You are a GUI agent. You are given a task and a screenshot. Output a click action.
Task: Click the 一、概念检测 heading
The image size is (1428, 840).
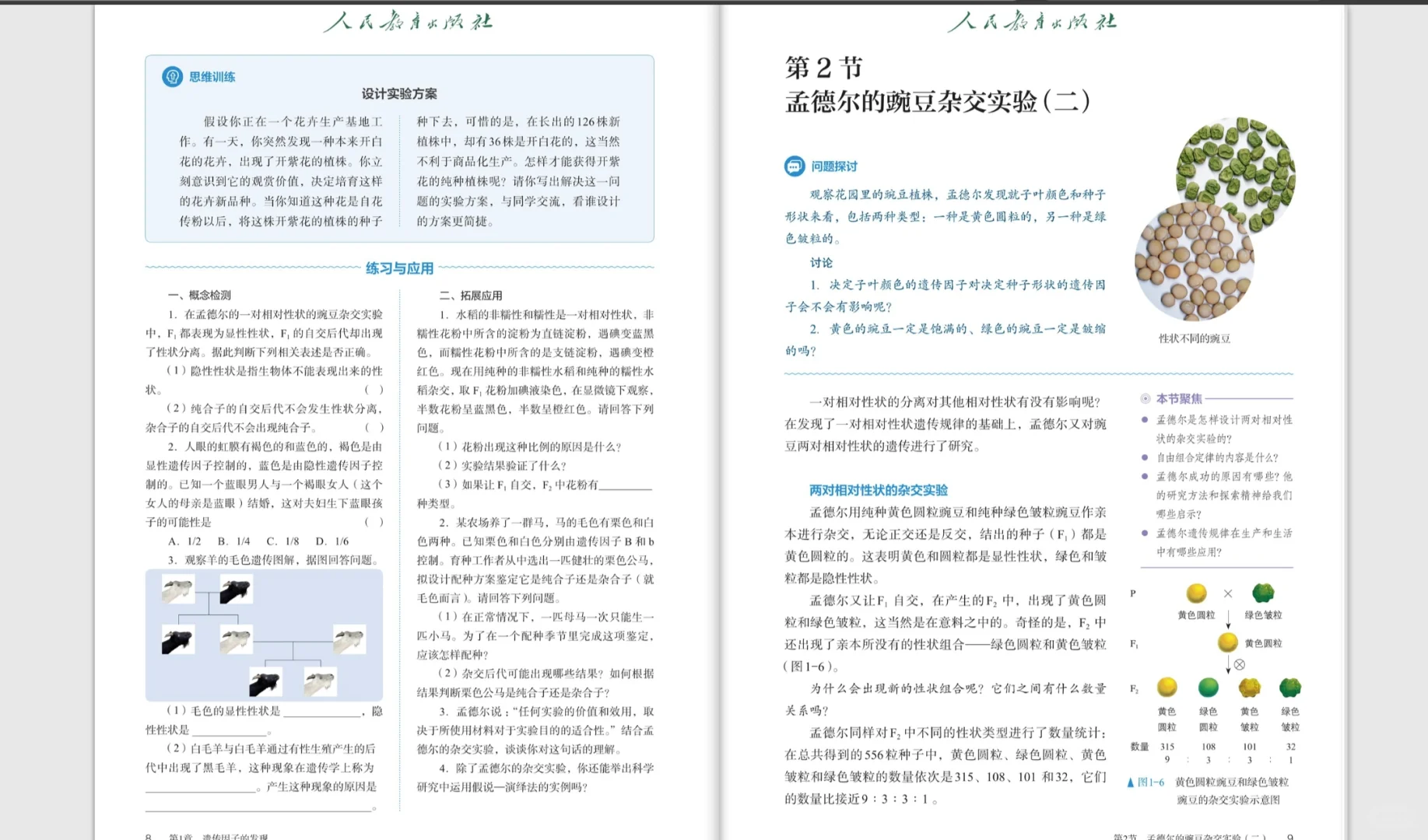[x=199, y=295]
